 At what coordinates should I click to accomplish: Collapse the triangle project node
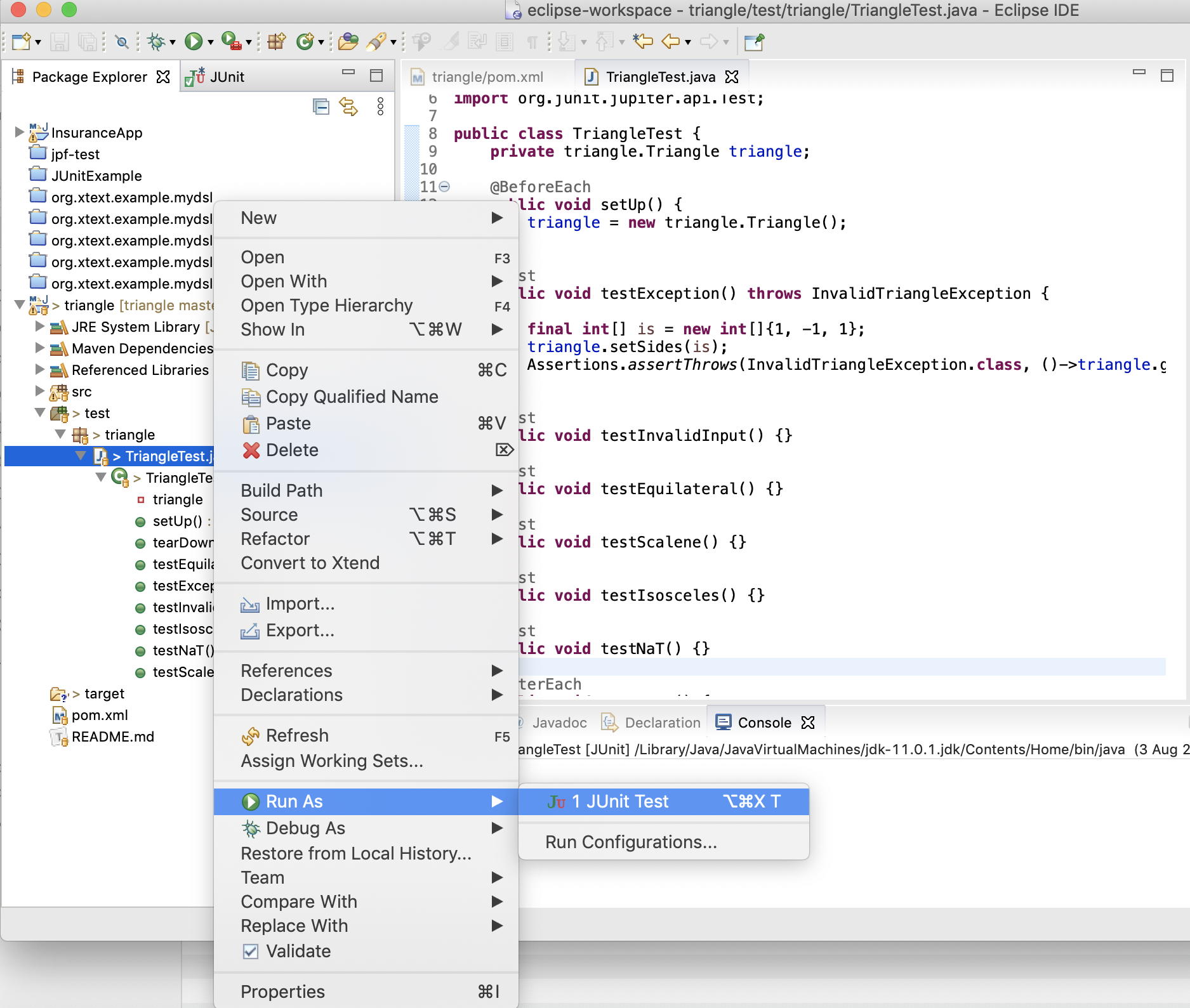[x=19, y=305]
